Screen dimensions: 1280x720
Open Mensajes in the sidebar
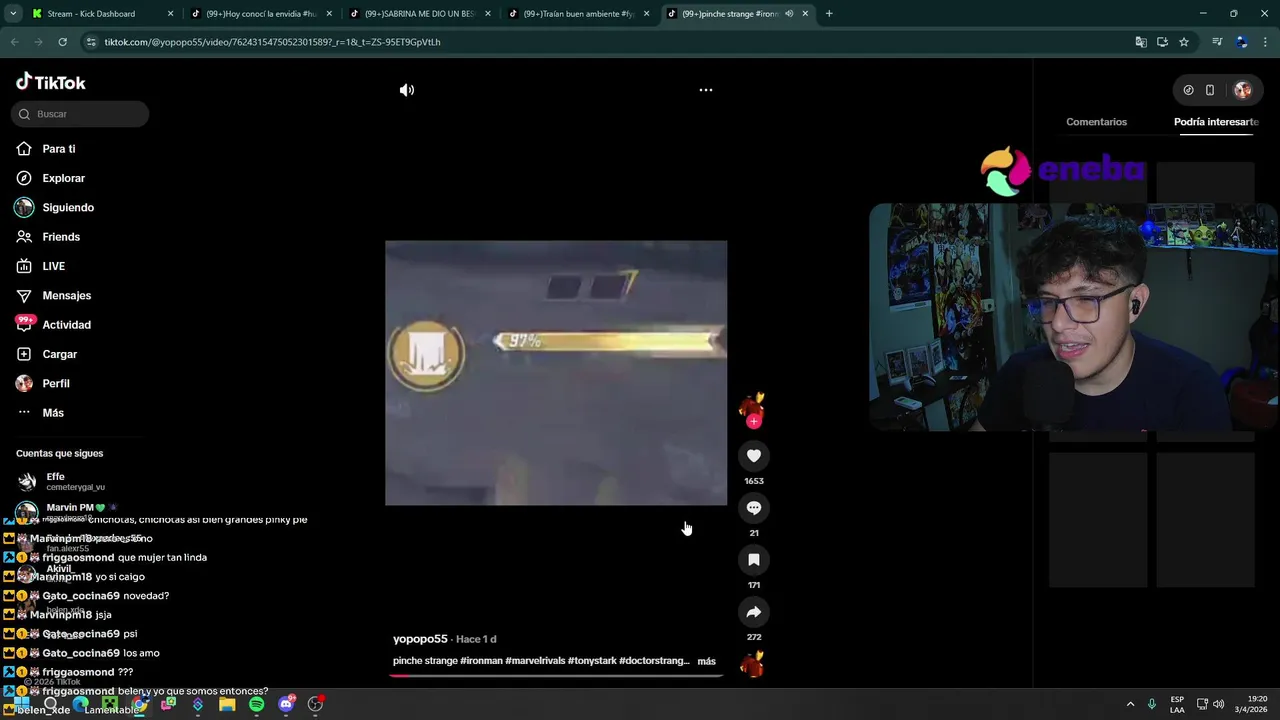point(66,296)
